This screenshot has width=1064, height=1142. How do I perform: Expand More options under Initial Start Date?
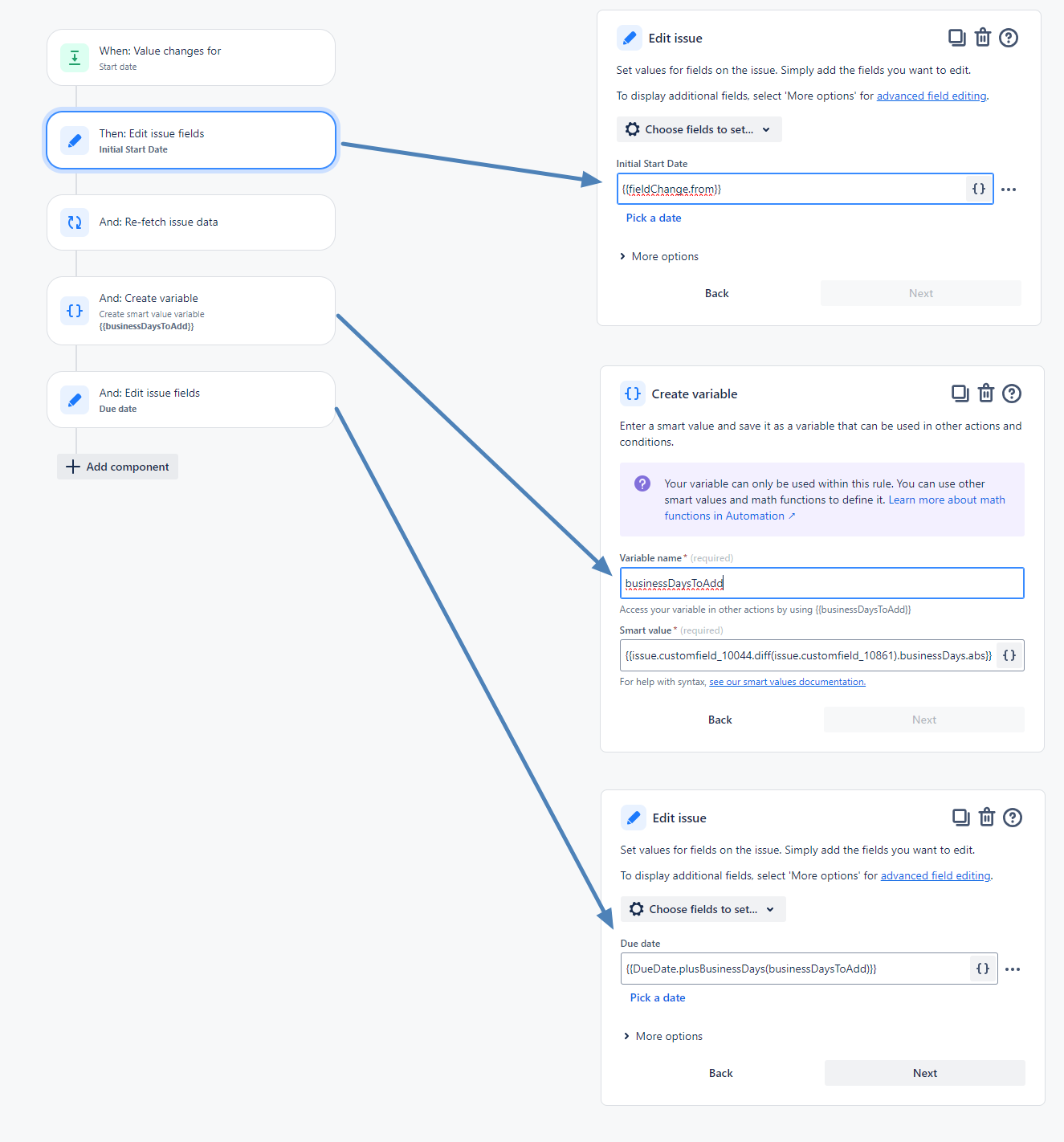coord(658,256)
